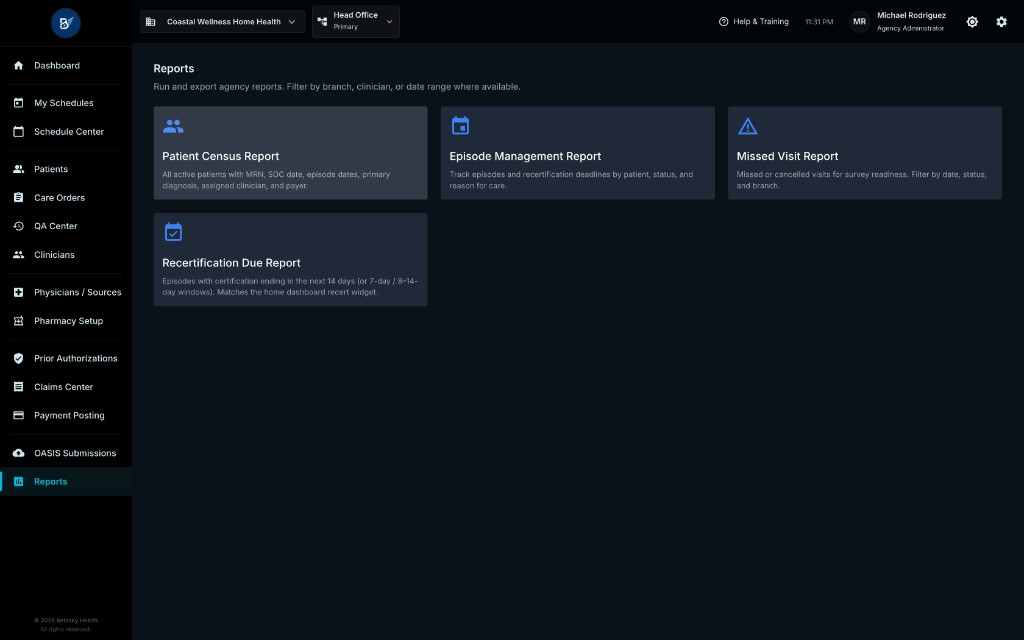Viewport: 1024px width, 640px height.
Task: Click the Betaray Health logo icon
Action: (65, 23)
